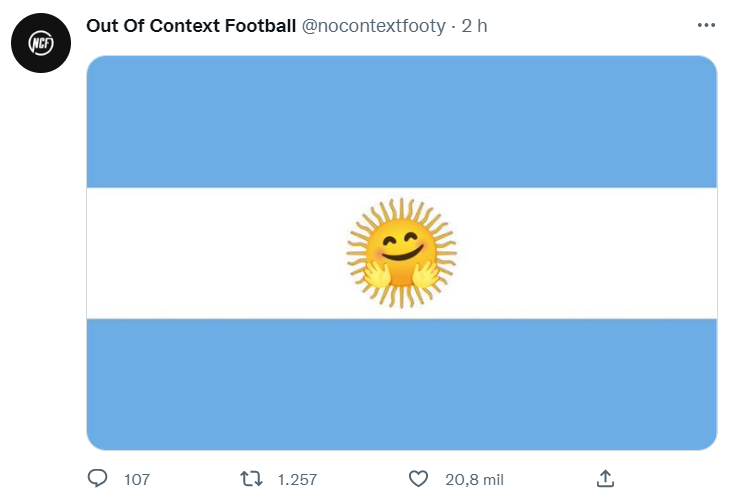The width and height of the screenshot is (735, 501).
Task: Open the three-dot more options menu
Action: 706,25
